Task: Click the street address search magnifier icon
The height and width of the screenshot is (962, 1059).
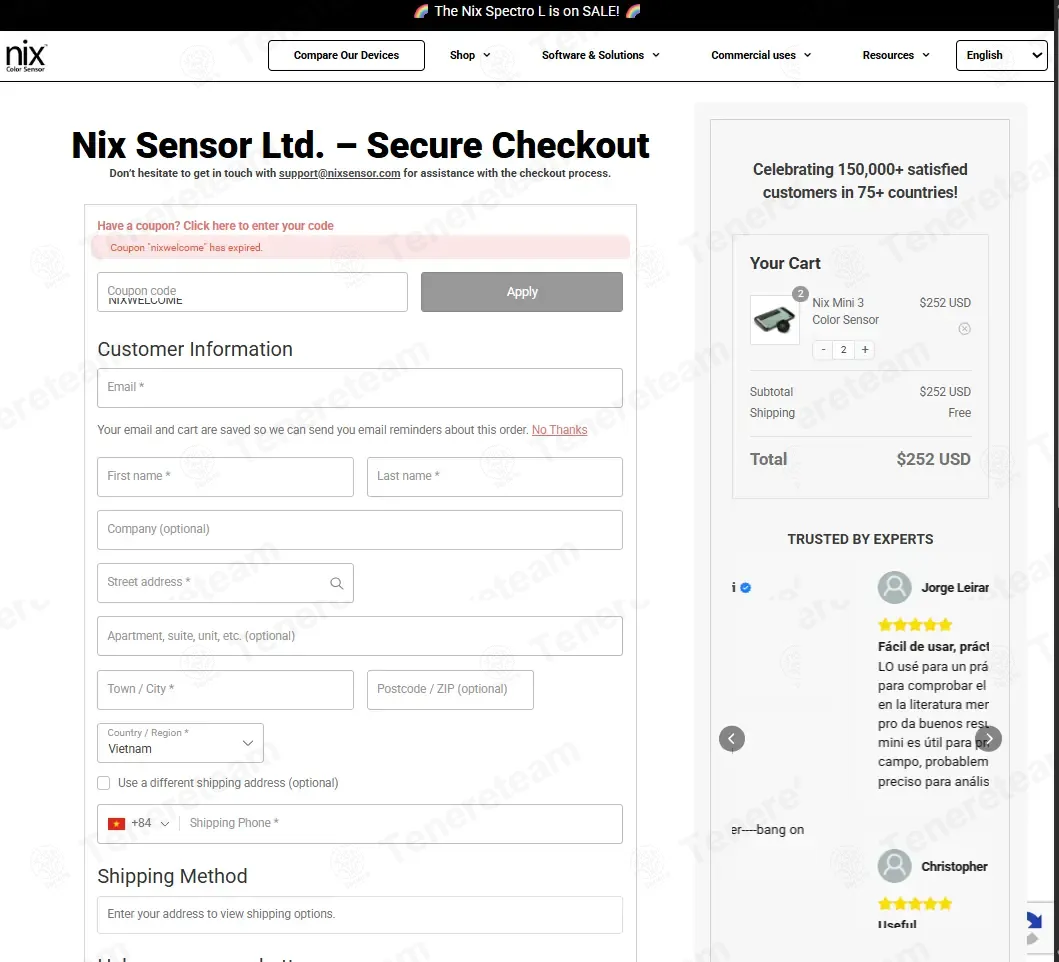Action: coord(336,583)
